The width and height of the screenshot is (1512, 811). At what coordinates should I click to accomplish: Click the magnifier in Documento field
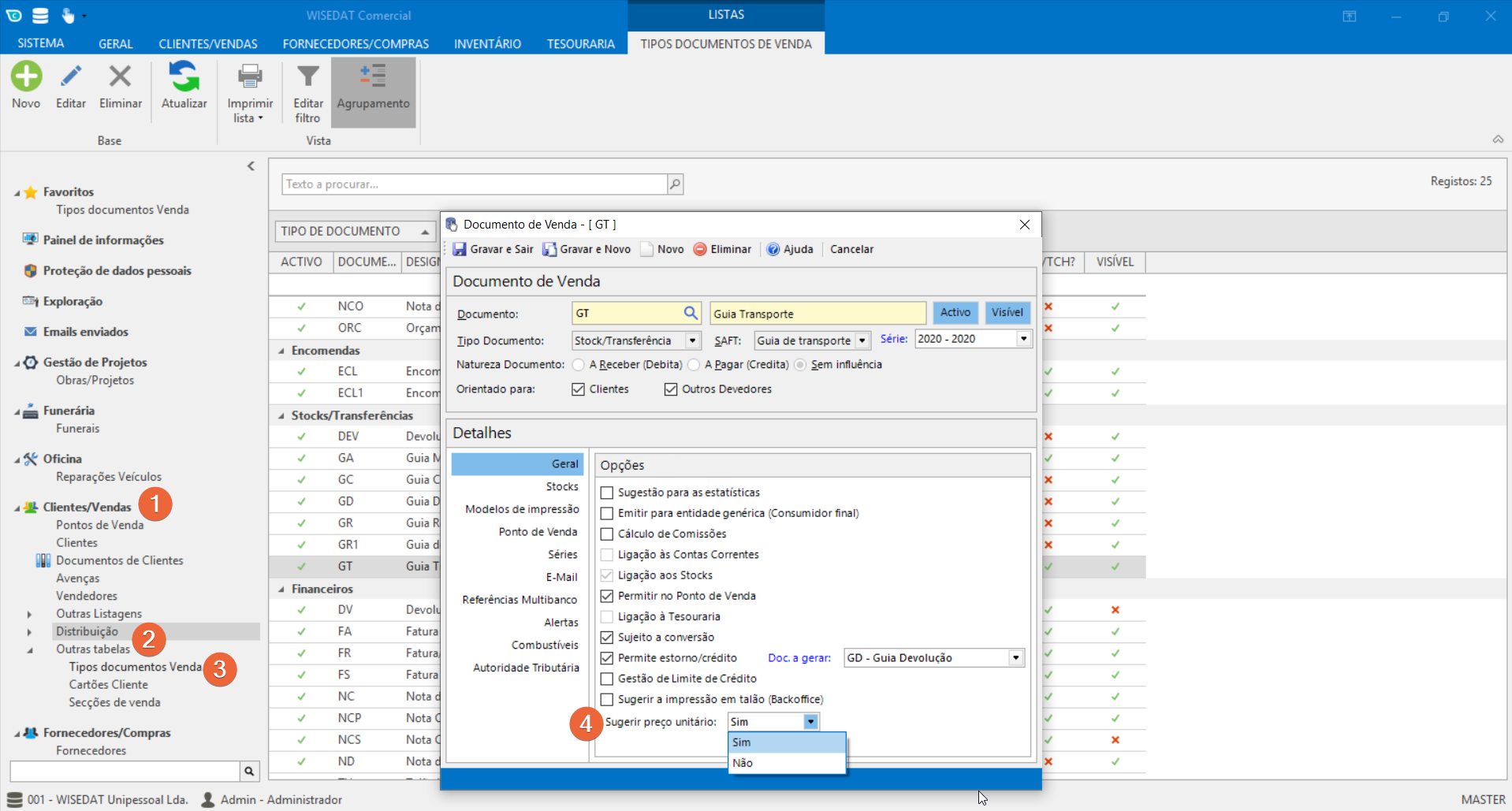tap(691, 314)
